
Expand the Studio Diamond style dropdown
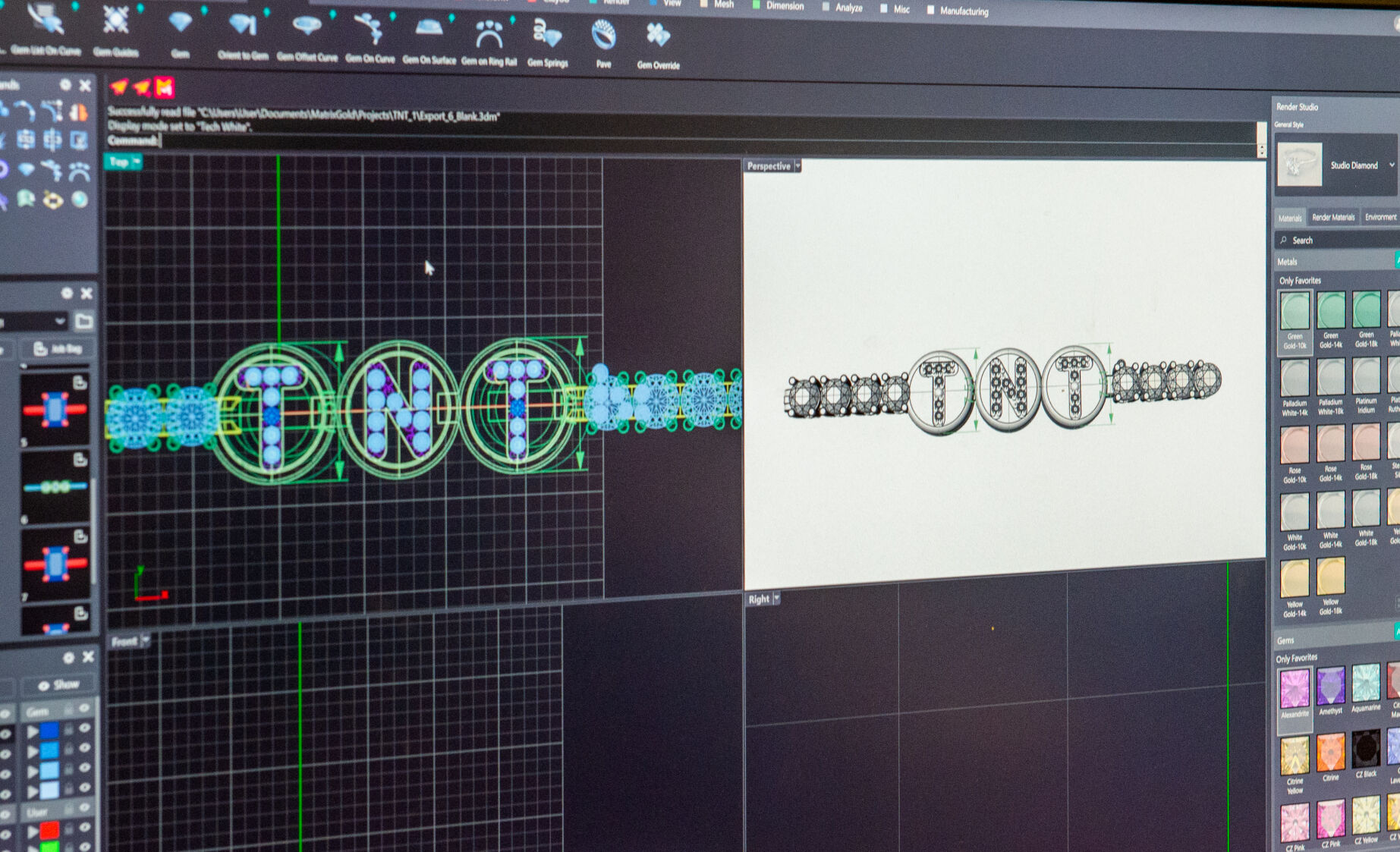point(1392,165)
